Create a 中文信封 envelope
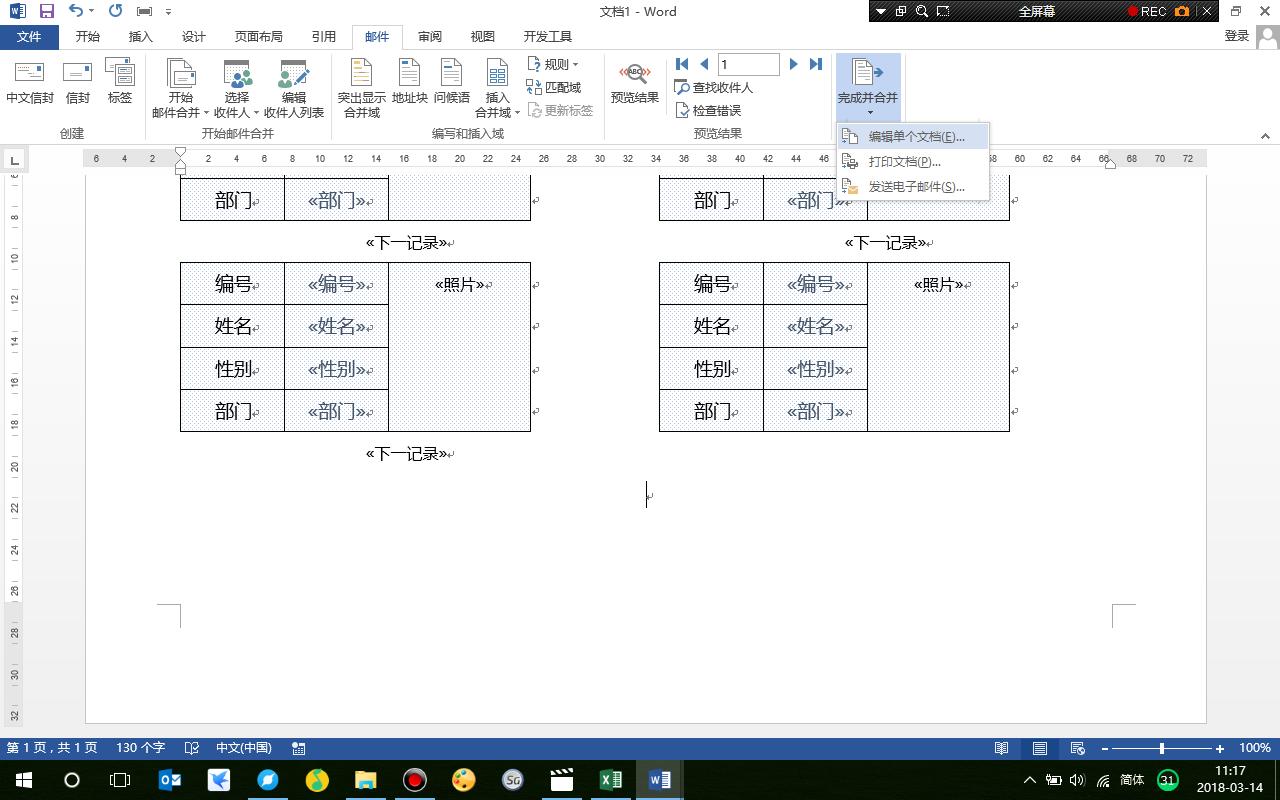The height and width of the screenshot is (800, 1280). coord(29,85)
